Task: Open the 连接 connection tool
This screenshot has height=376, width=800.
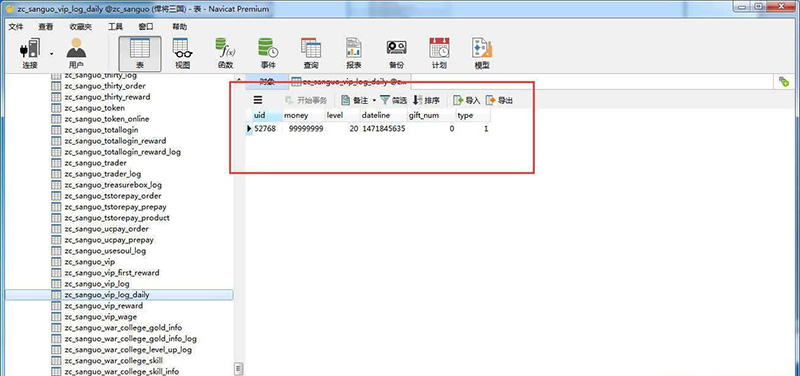Action: pos(30,53)
